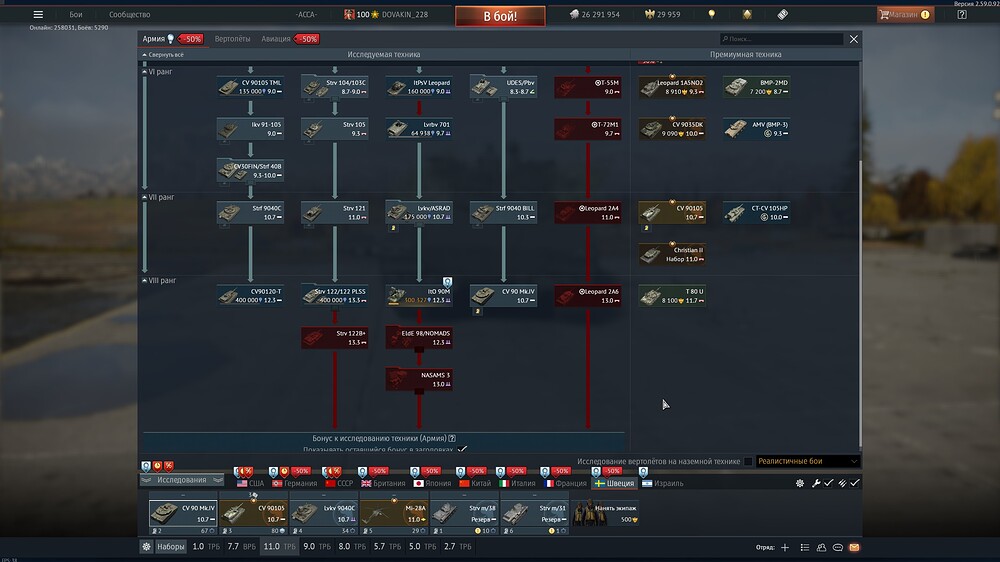Viewport: 1000px width, 562px height.
Task: Select the Британия nation tab
Action: 383,484
